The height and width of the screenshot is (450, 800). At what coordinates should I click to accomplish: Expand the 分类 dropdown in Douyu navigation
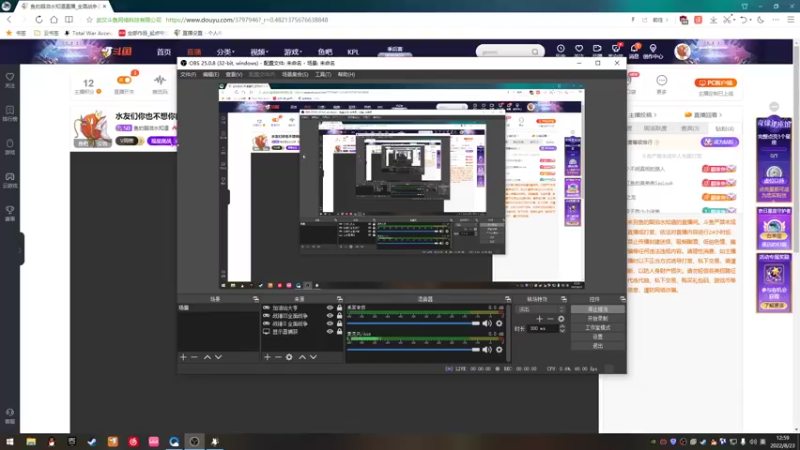pos(226,52)
